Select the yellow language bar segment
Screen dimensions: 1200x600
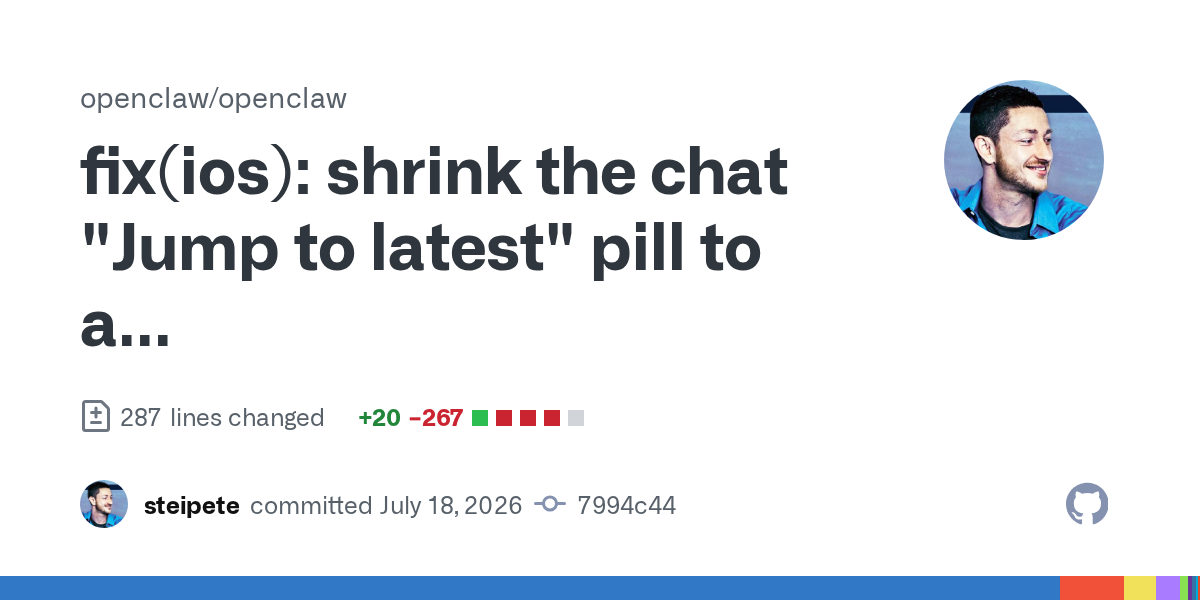(x=1140, y=588)
